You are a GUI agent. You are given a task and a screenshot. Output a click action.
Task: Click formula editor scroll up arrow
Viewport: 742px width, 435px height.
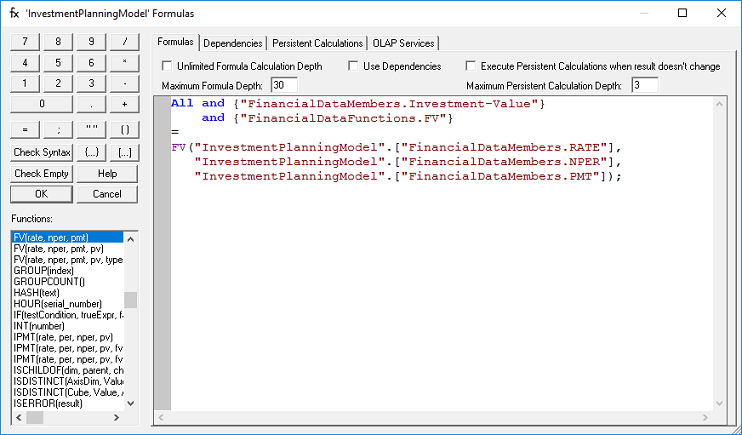click(x=719, y=104)
